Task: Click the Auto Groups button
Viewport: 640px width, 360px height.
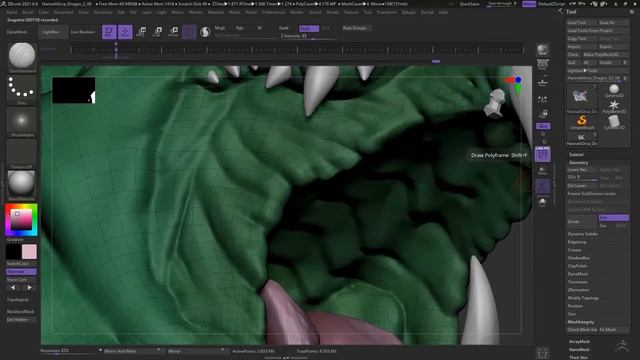Action: (x=357, y=28)
